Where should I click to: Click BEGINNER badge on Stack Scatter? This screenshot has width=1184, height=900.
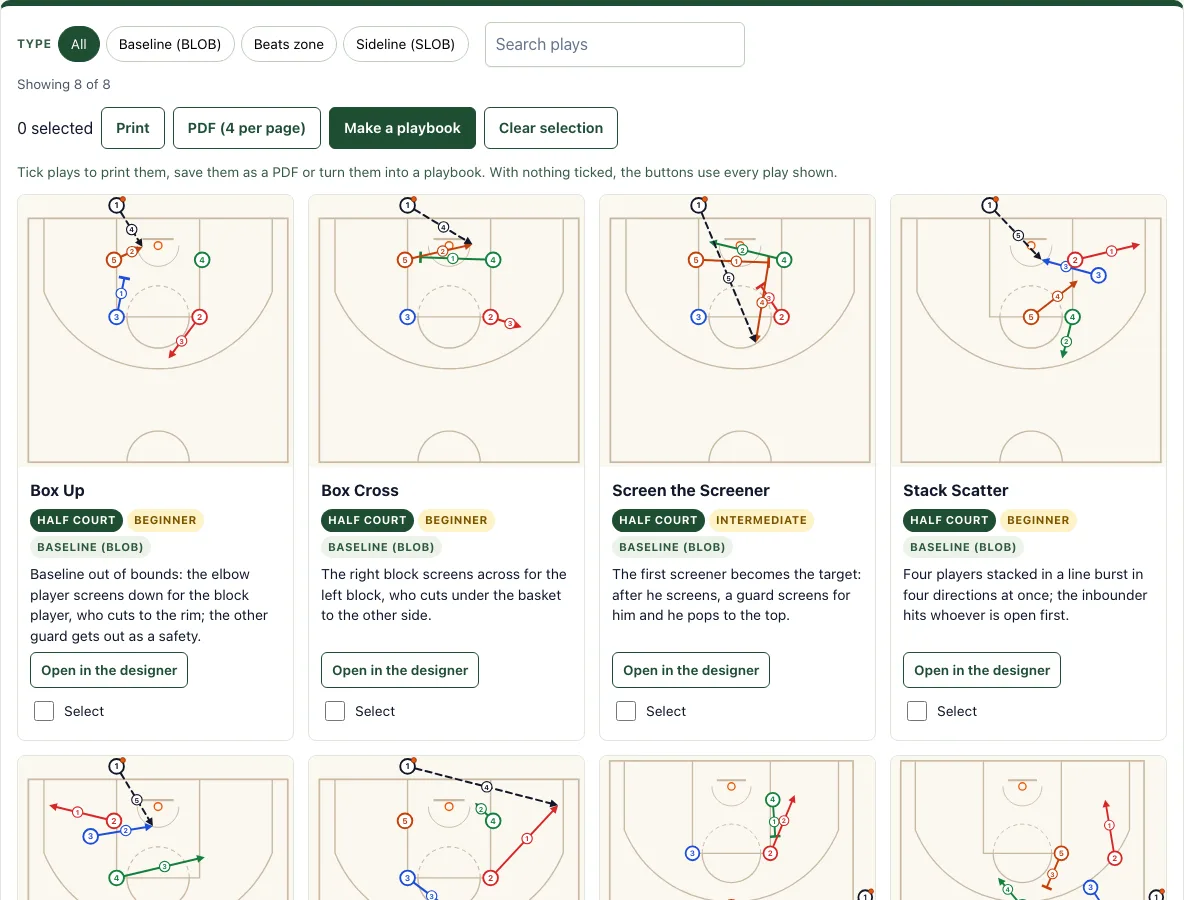pyautogui.click(x=1038, y=520)
